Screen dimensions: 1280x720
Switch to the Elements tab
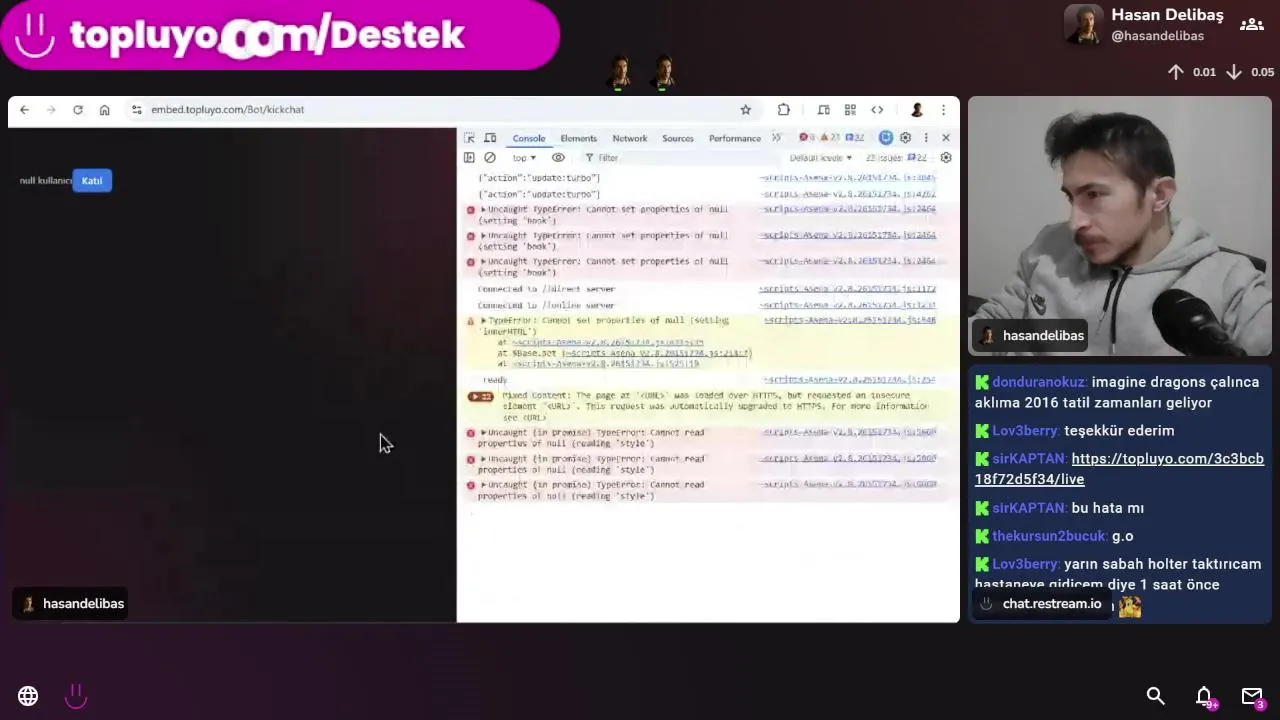[578, 139]
